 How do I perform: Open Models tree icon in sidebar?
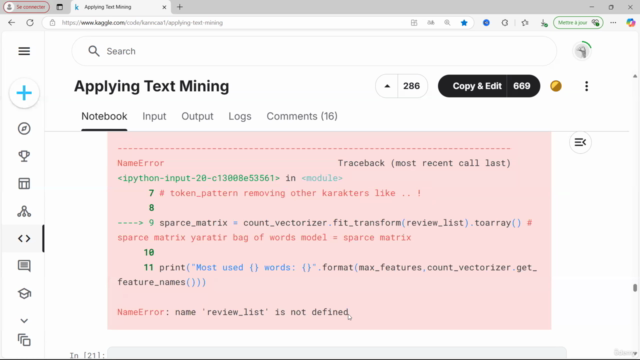24,211
